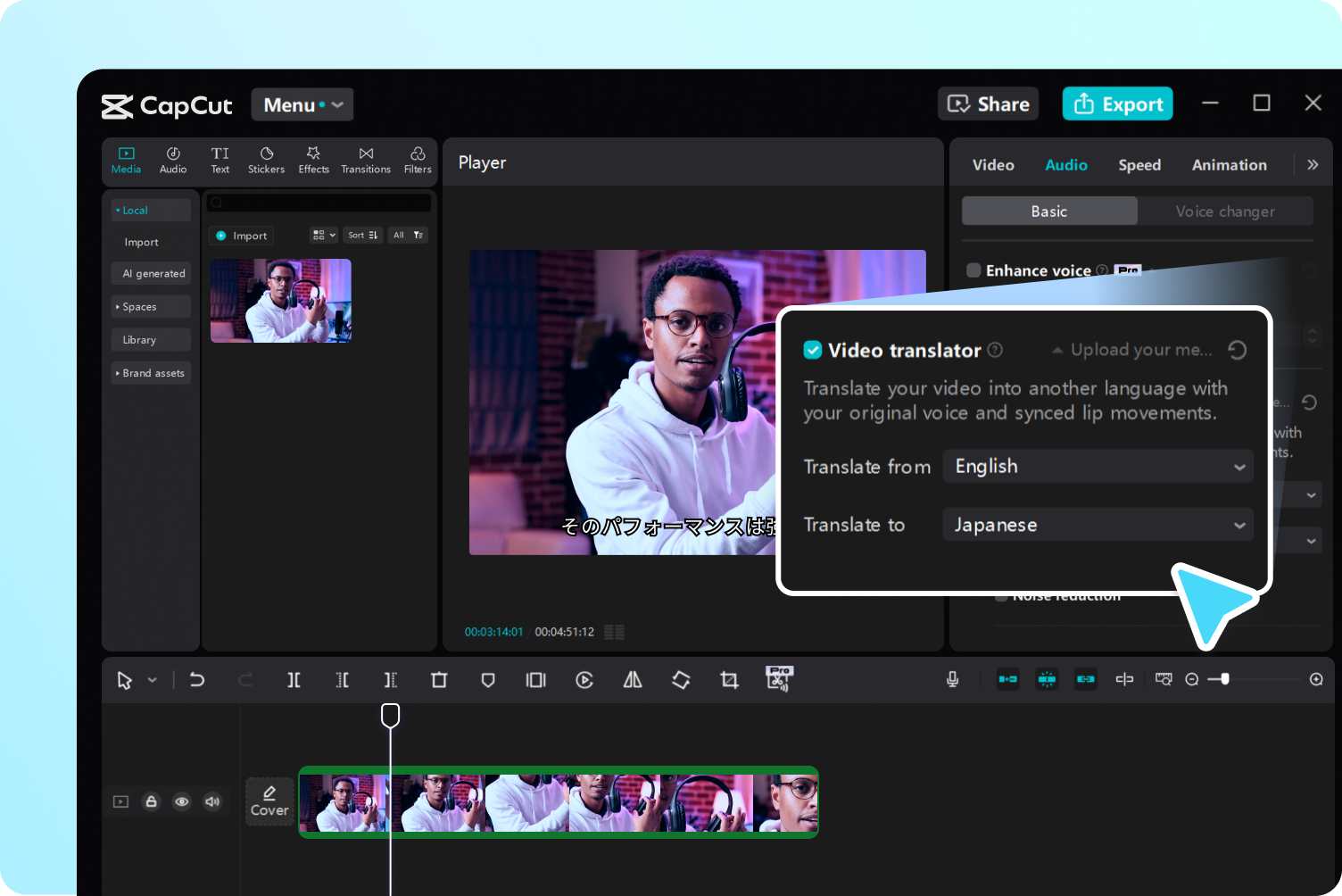Open the Audio library tab in left panel
The height and width of the screenshot is (896, 1342).
pos(173,161)
